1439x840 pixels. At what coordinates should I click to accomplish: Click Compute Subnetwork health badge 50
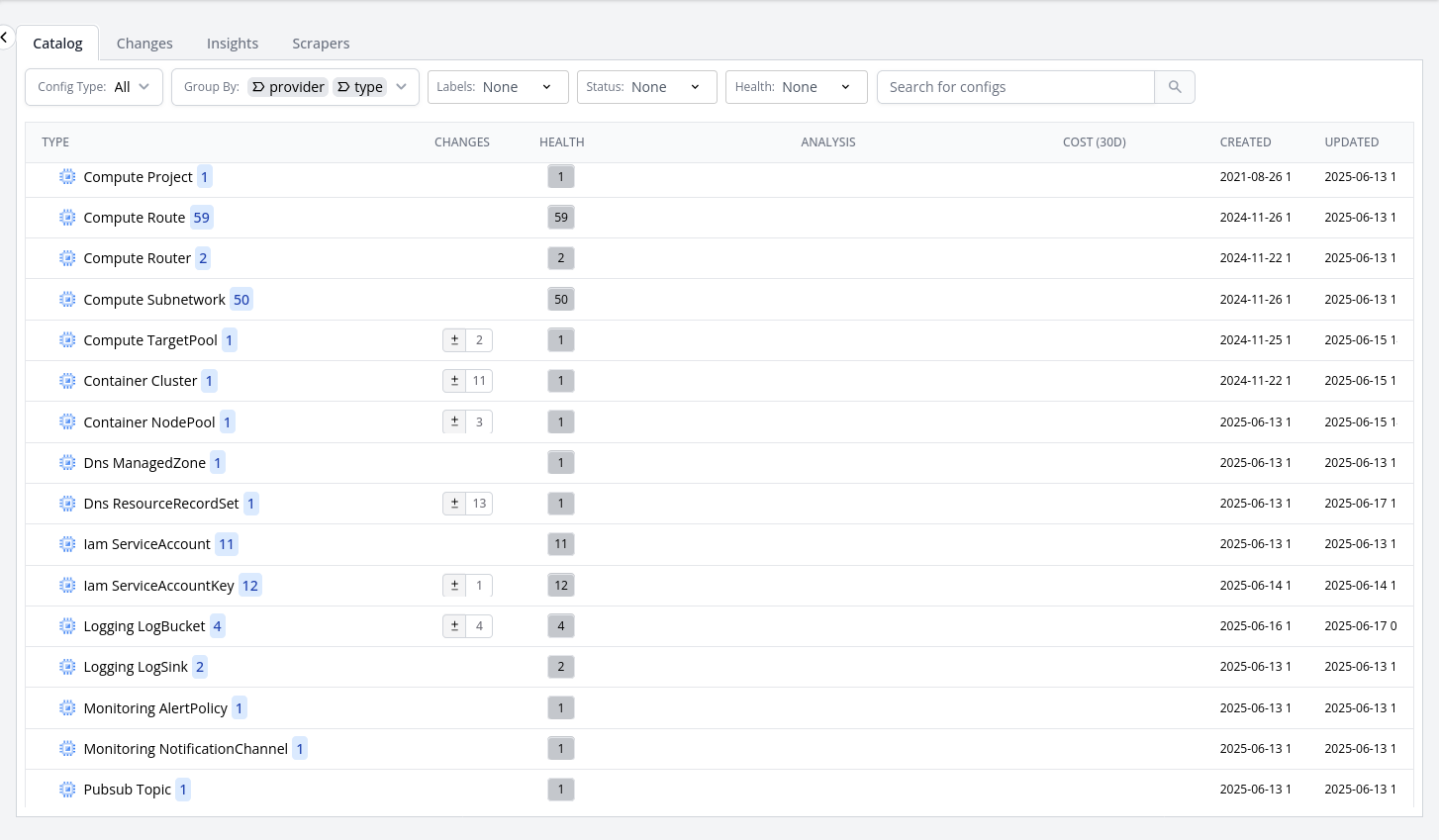click(561, 300)
